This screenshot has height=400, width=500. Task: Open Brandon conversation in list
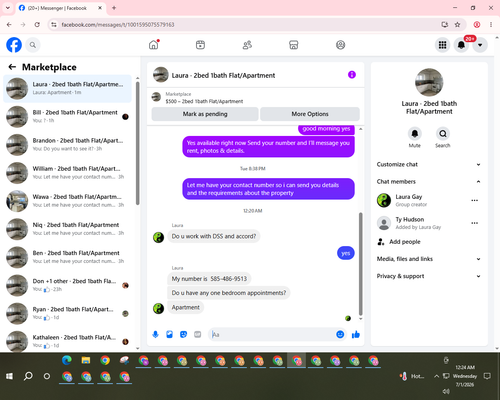[67, 145]
